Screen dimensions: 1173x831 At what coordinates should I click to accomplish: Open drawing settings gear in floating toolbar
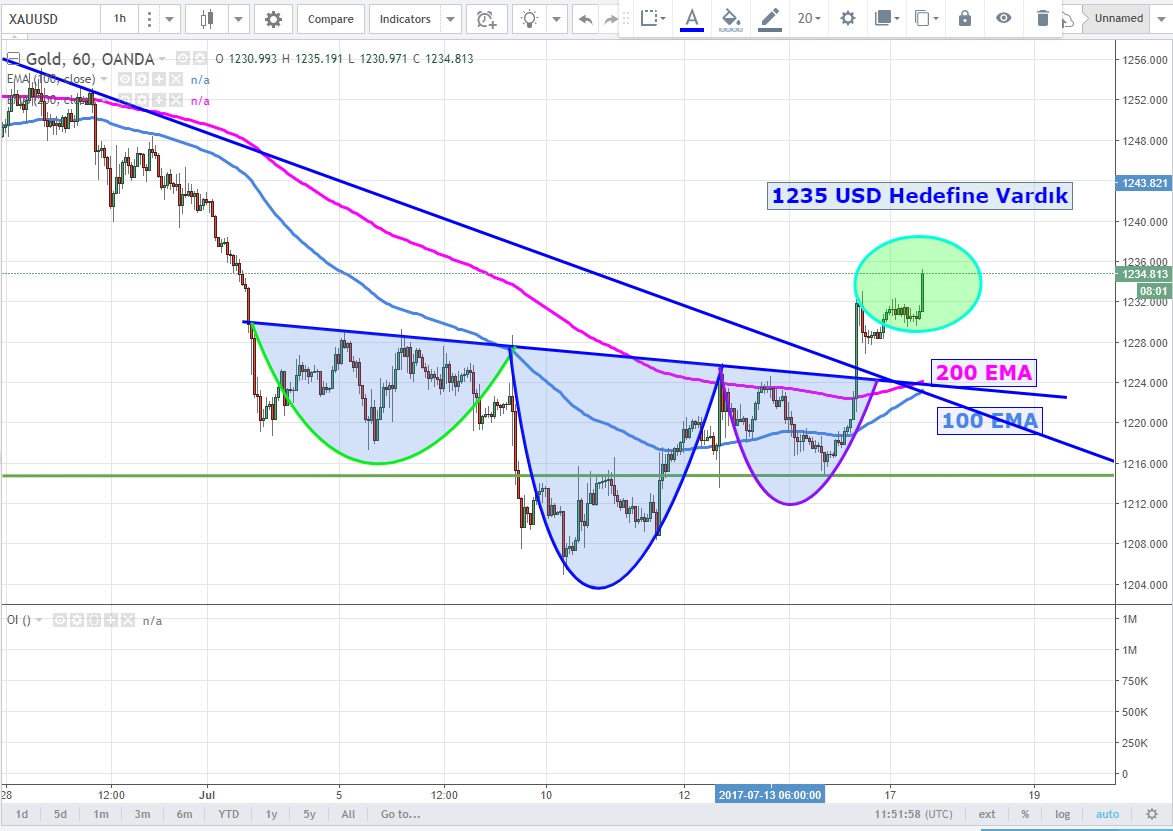click(x=848, y=18)
